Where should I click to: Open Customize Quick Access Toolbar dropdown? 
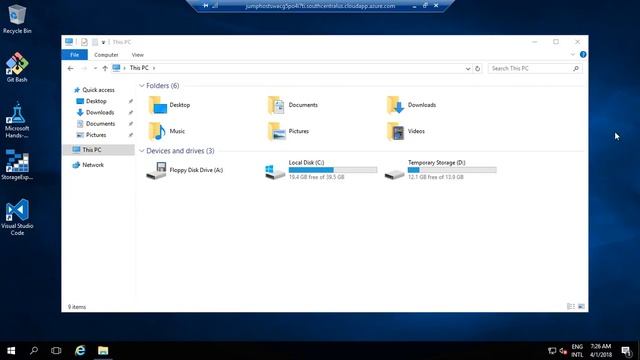(103, 42)
